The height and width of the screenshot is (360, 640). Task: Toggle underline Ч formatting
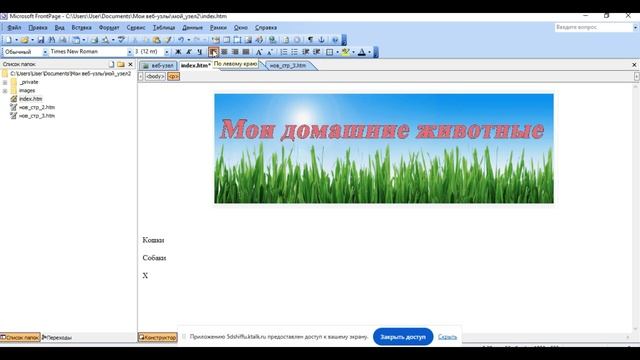click(200, 52)
